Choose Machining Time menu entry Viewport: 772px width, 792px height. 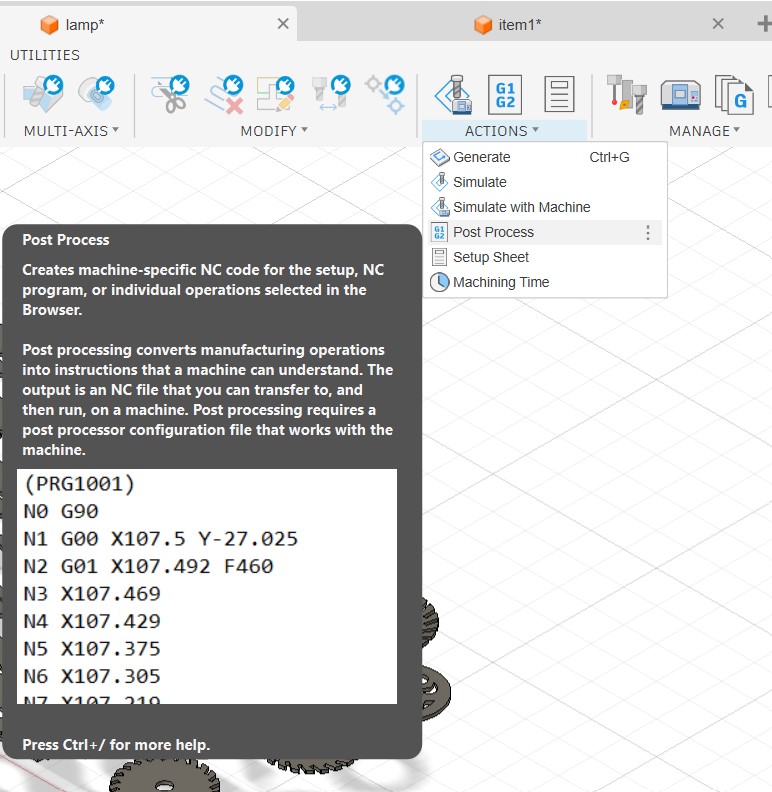tap(545, 282)
